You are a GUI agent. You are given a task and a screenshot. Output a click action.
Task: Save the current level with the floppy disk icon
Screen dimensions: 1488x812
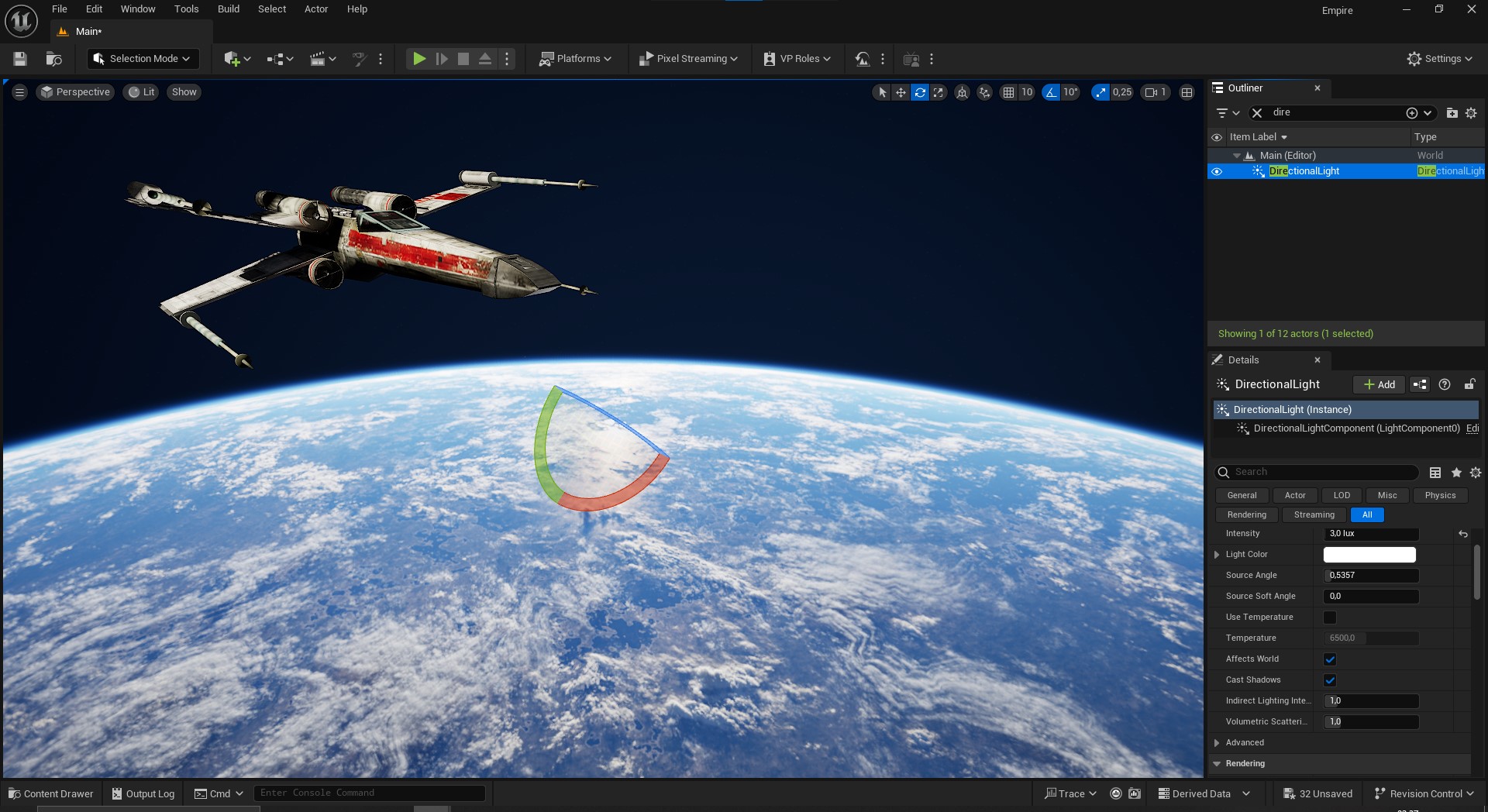(20, 59)
